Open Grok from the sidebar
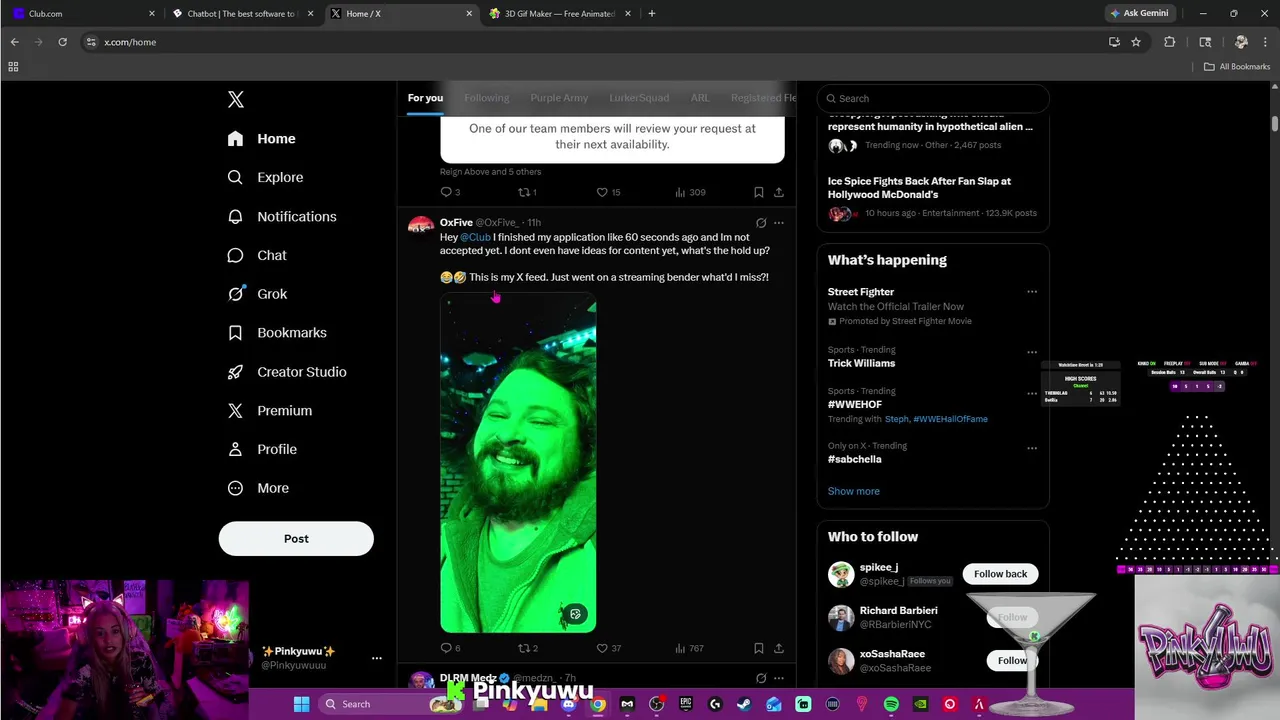 pyautogui.click(x=257, y=294)
